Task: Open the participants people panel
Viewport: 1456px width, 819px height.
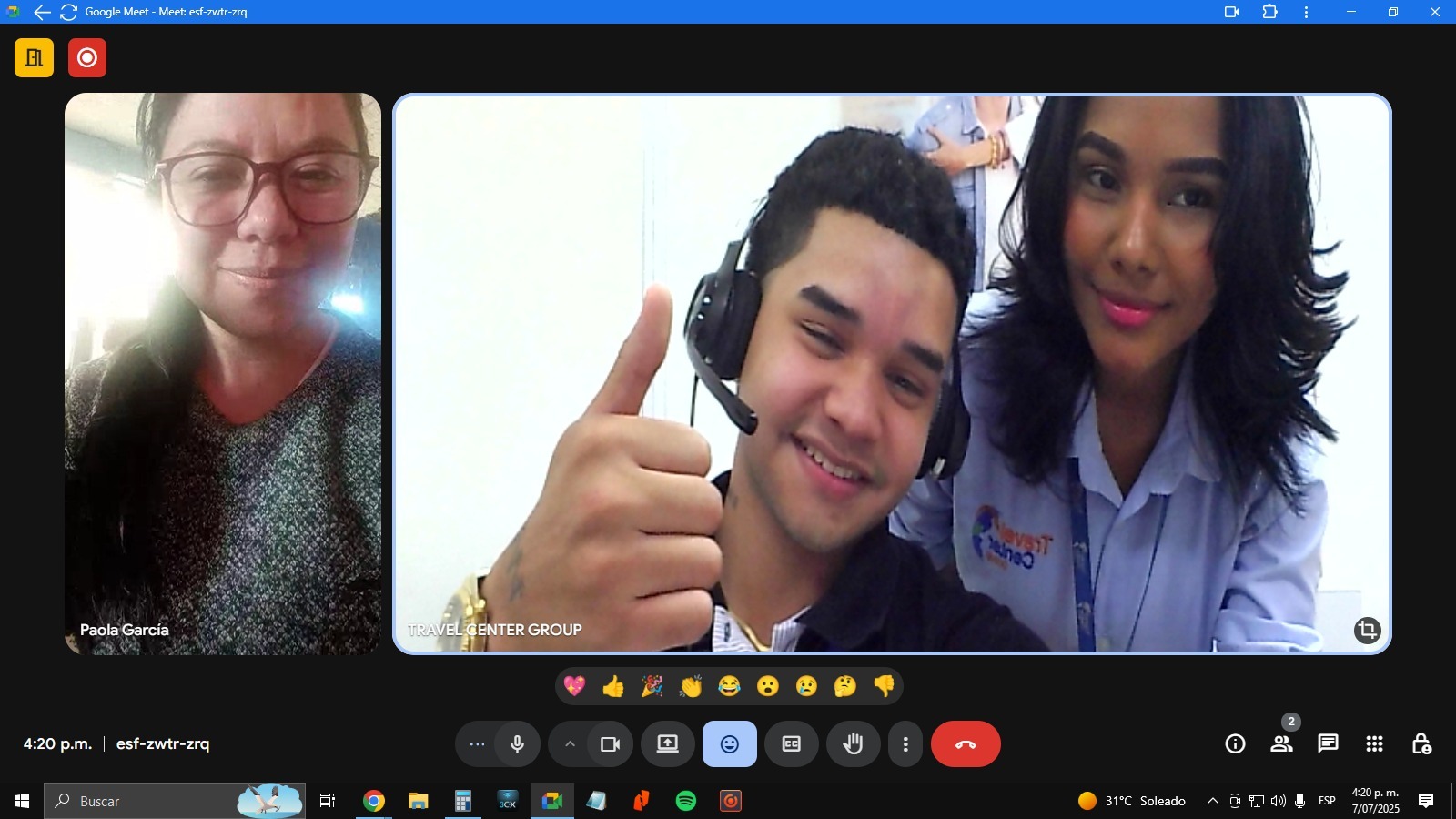Action: point(1281,744)
